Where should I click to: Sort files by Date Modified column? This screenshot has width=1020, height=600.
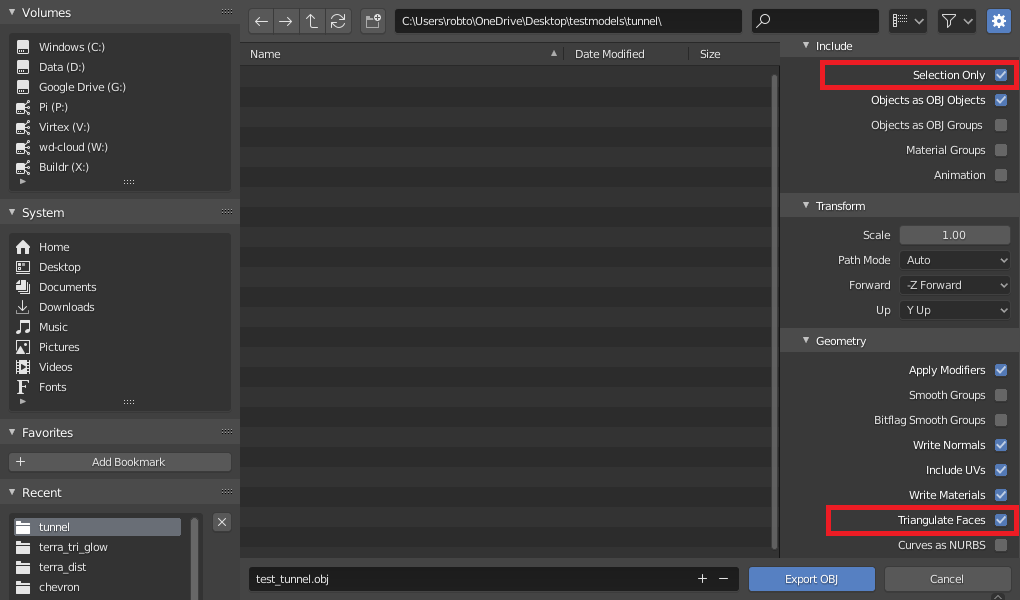(x=610, y=54)
